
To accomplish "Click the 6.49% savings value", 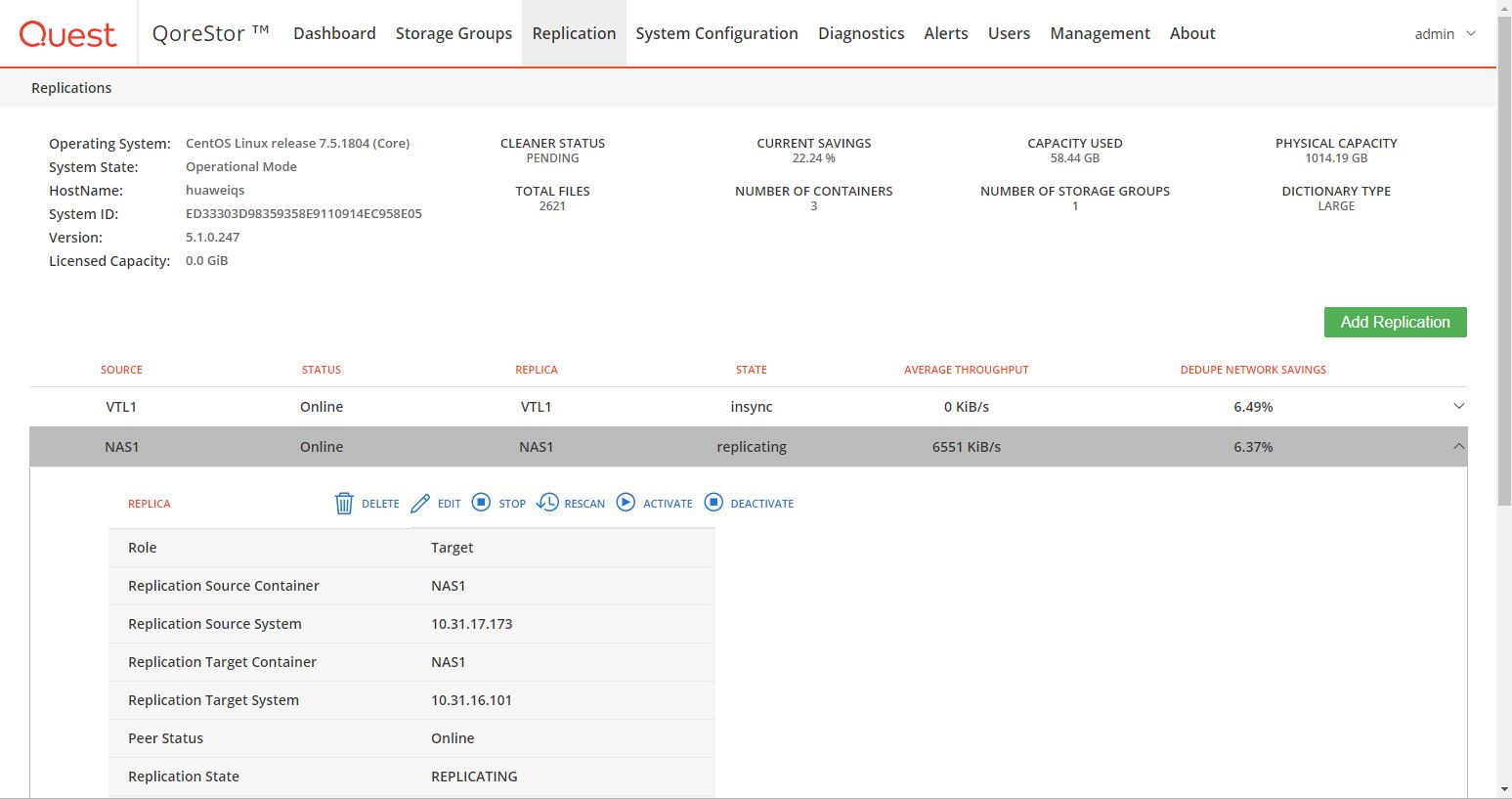I will [1253, 407].
